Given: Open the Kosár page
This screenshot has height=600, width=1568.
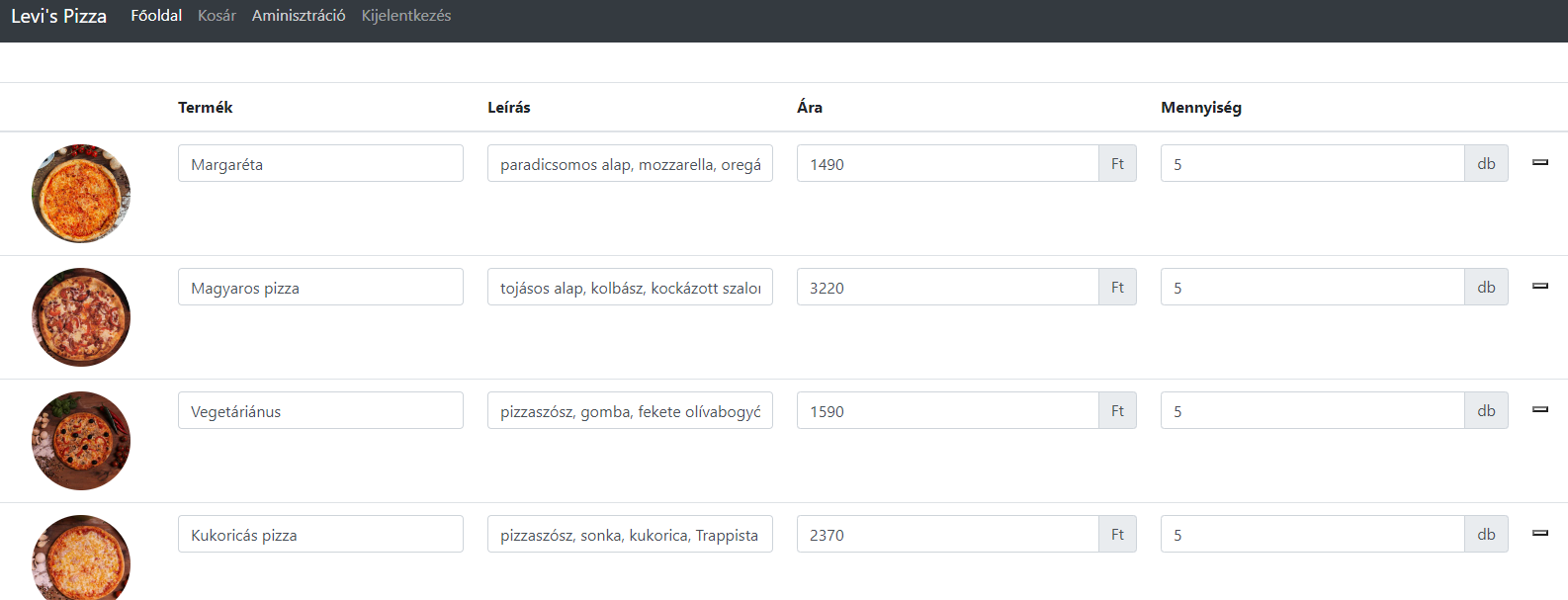Looking at the screenshot, I should (216, 16).
